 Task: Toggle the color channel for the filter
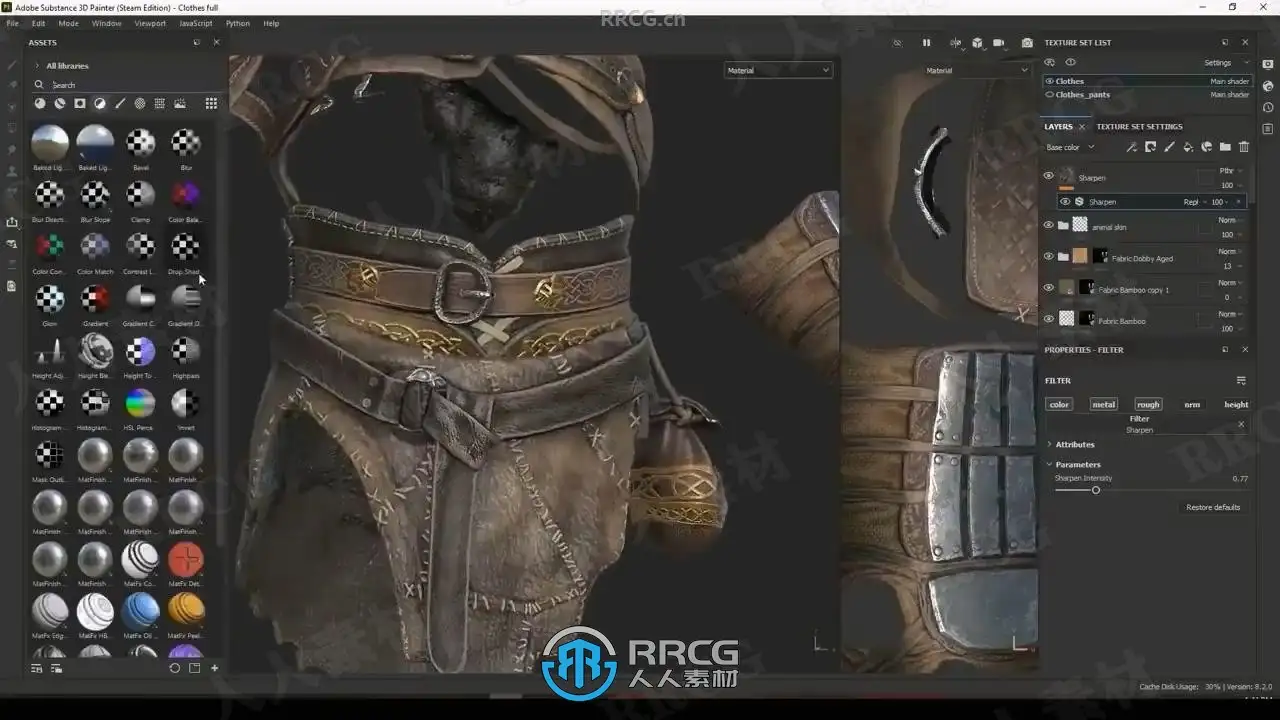point(1059,404)
